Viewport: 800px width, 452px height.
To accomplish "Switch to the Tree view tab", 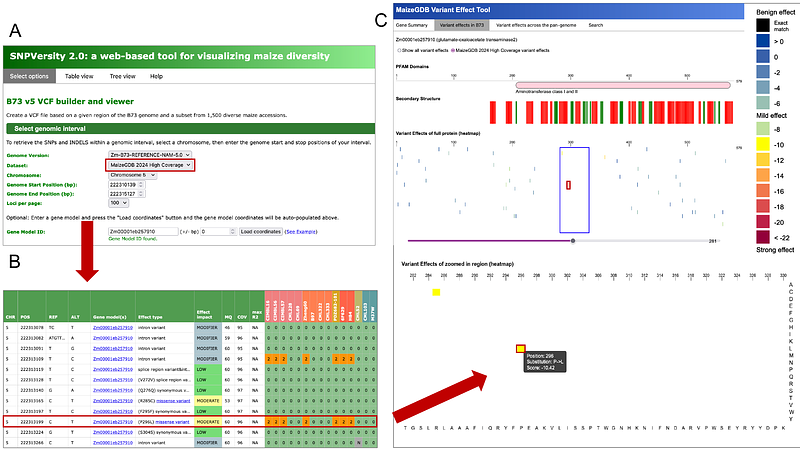I will [x=122, y=76].
